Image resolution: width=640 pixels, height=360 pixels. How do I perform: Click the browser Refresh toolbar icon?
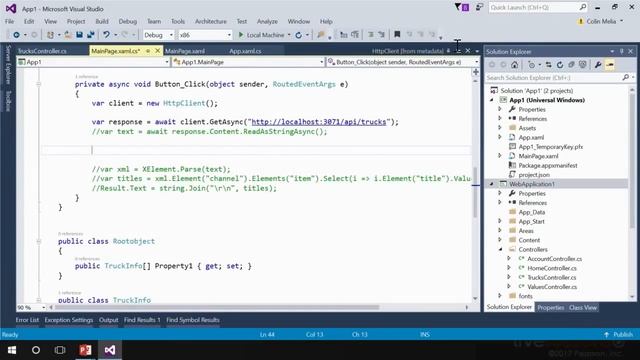298,35
